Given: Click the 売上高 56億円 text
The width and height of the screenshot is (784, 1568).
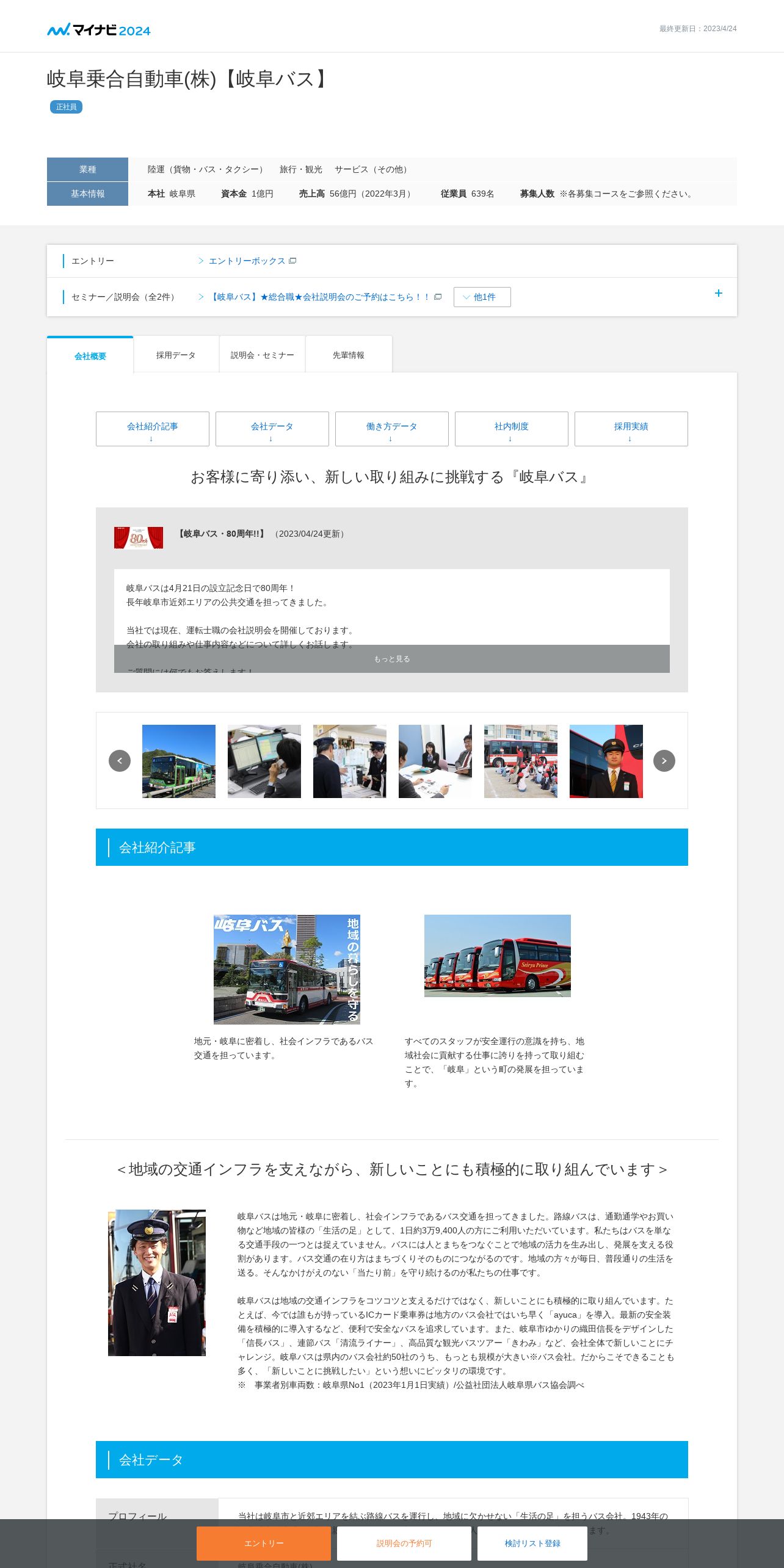Looking at the screenshot, I should pyautogui.click(x=357, y=194).
